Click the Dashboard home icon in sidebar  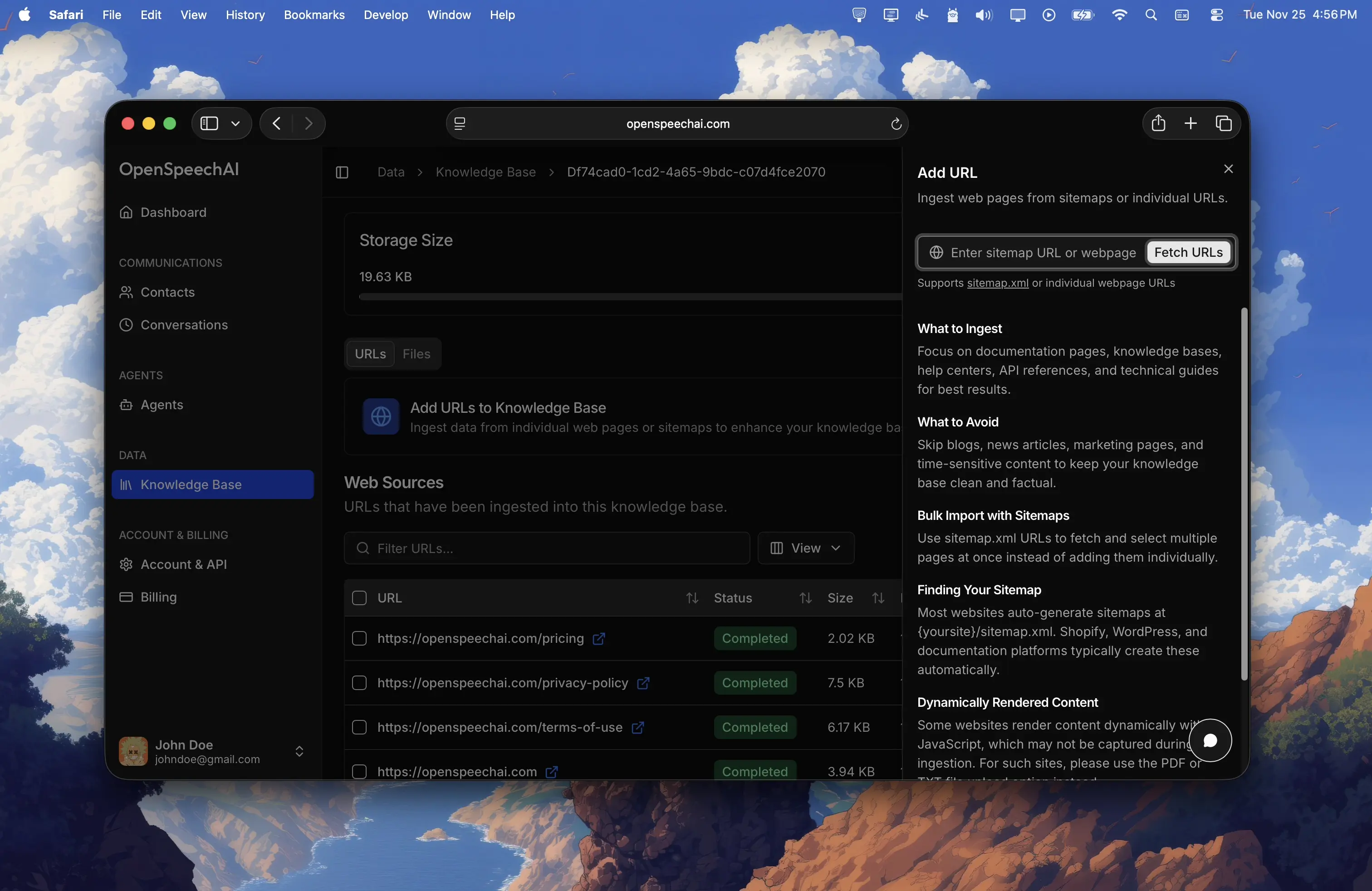point(126,212)
